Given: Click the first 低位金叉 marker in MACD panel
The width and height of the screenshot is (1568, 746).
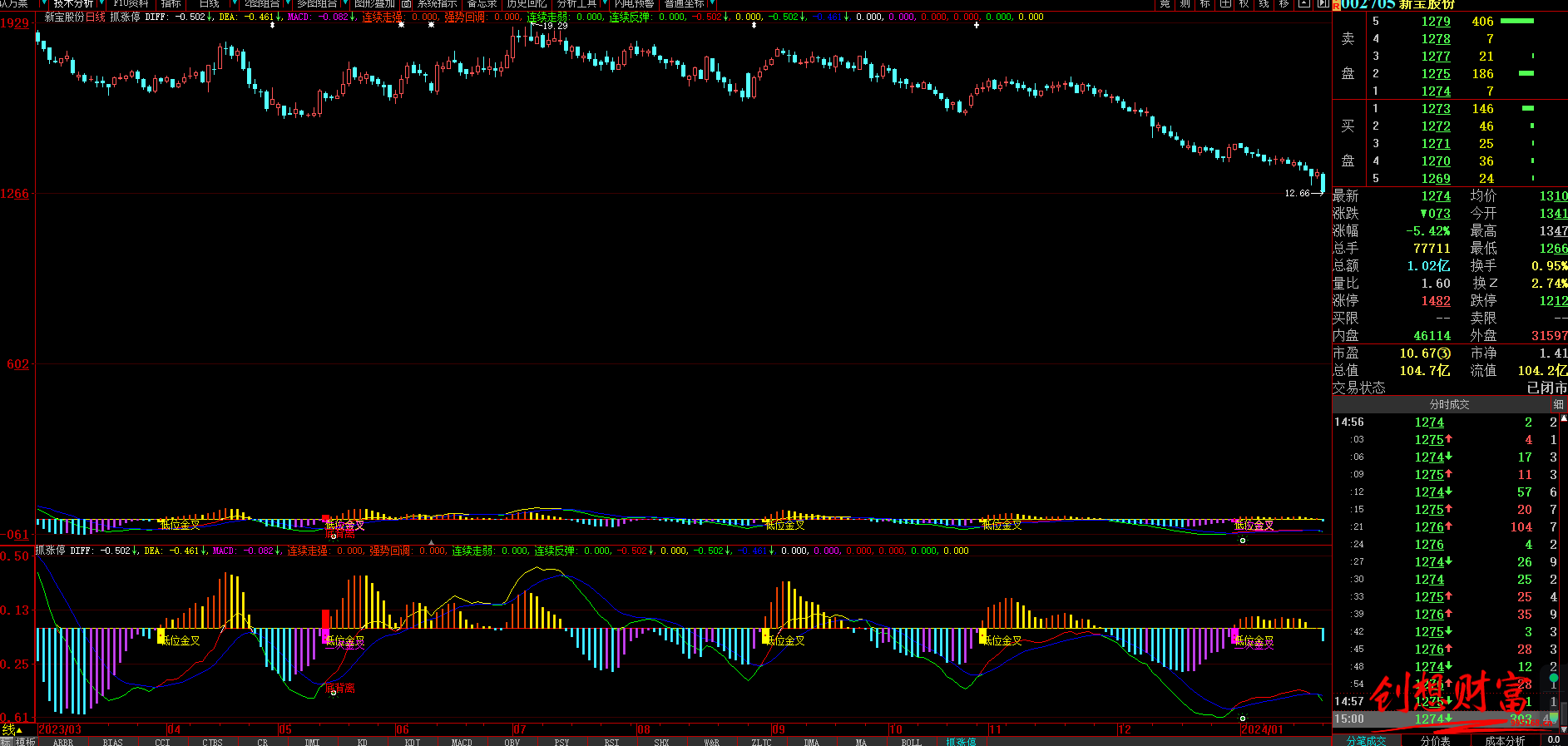Looking at the screenshot, I should (x=181, y=640).
